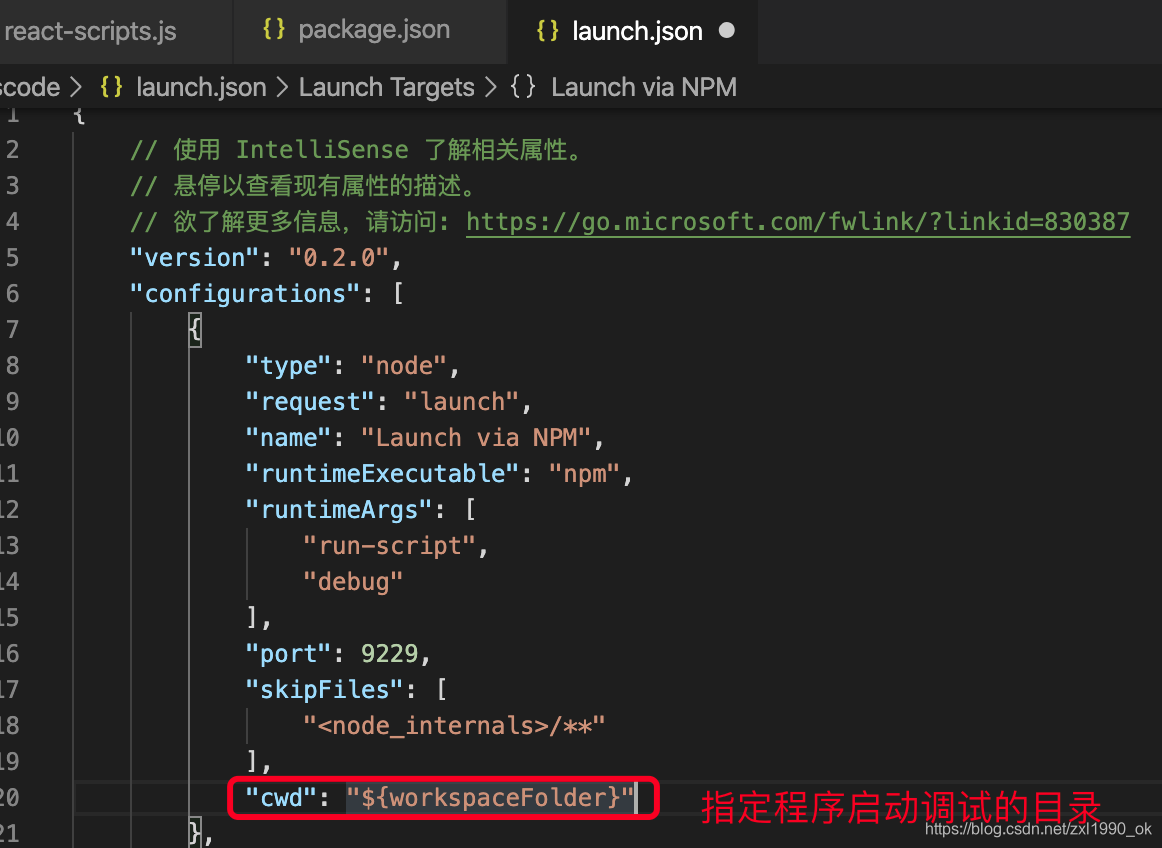Select line number 5 in the gutter
Image resolution: width=1162 pixels, height=848 pixels.
14,257
